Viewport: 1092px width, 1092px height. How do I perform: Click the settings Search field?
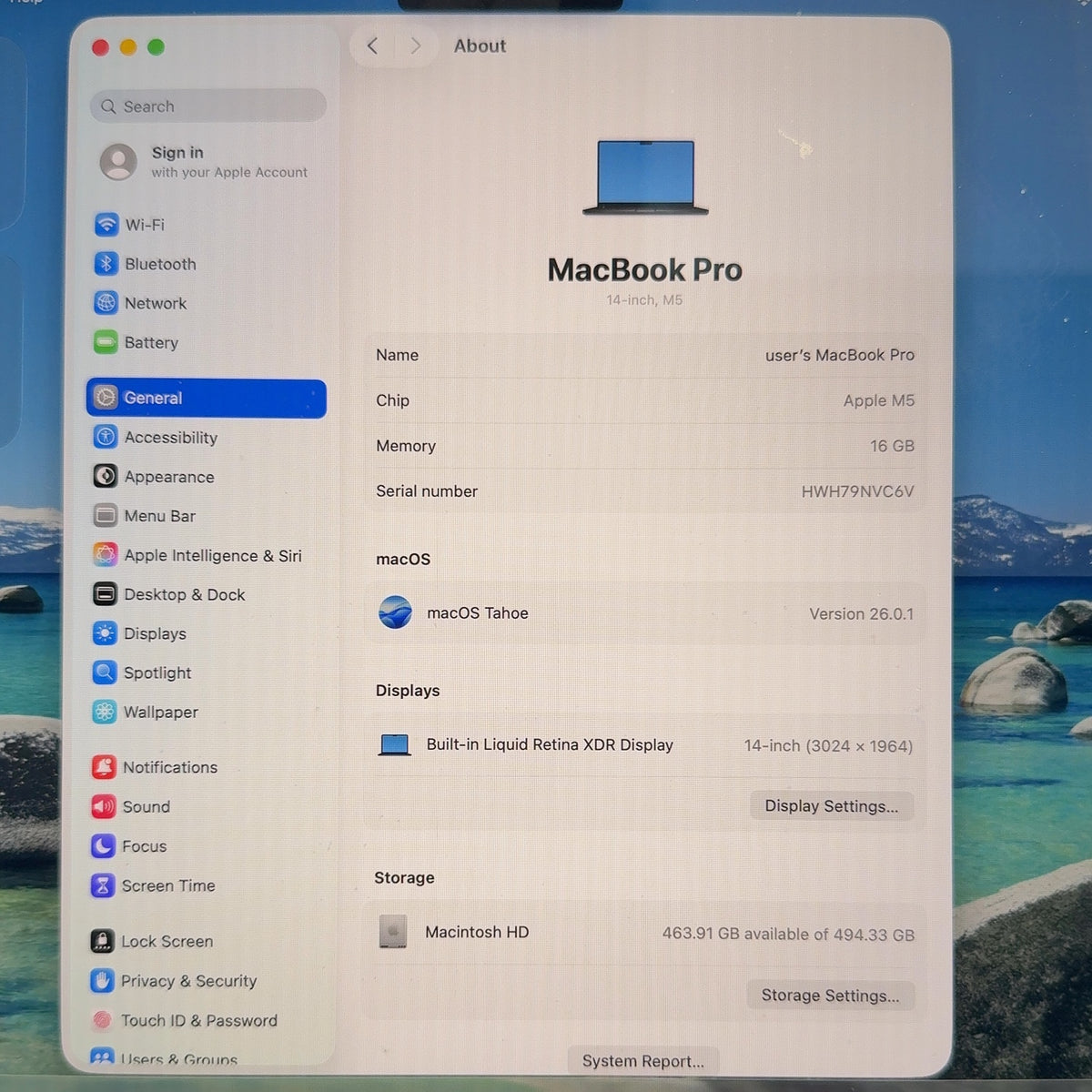click(x=208, y=106)
